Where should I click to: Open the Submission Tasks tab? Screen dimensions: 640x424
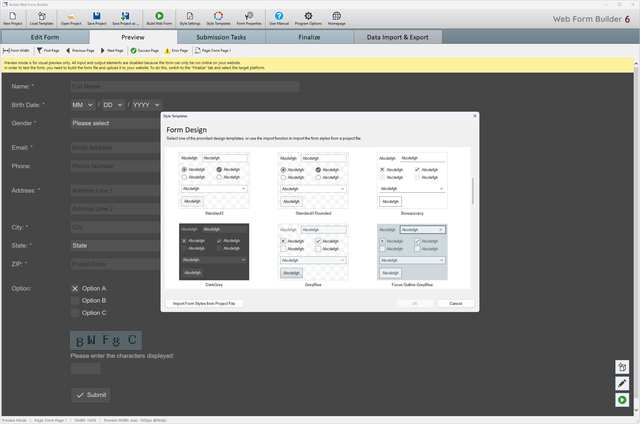click(221, 37)
